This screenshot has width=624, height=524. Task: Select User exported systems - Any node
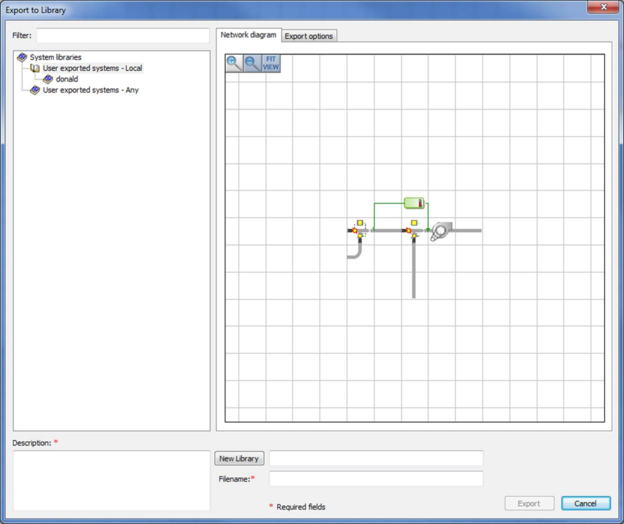90,90
